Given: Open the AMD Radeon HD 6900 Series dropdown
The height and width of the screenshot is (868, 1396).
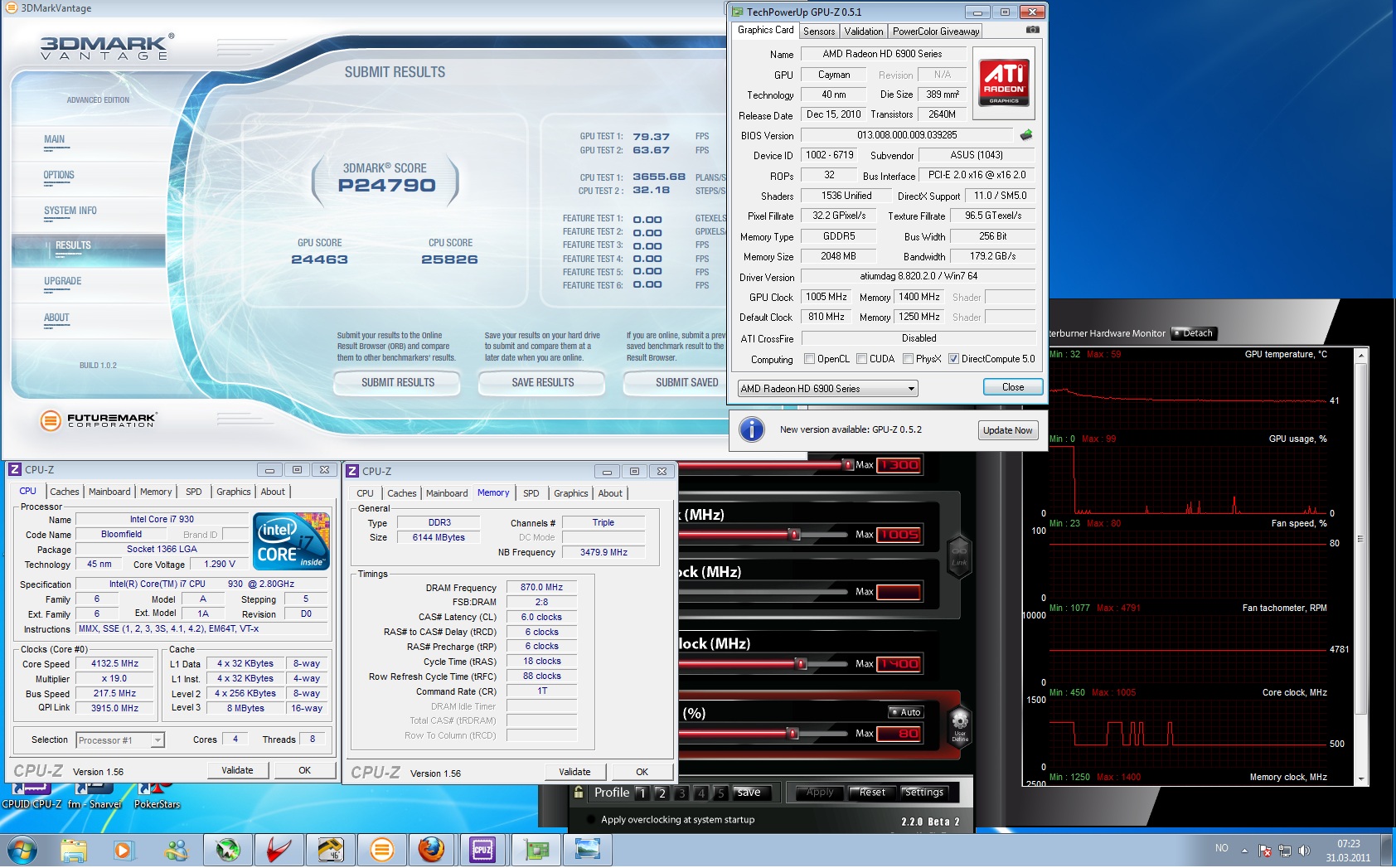Looking at the screenshot, I should (x=827, y=388).
